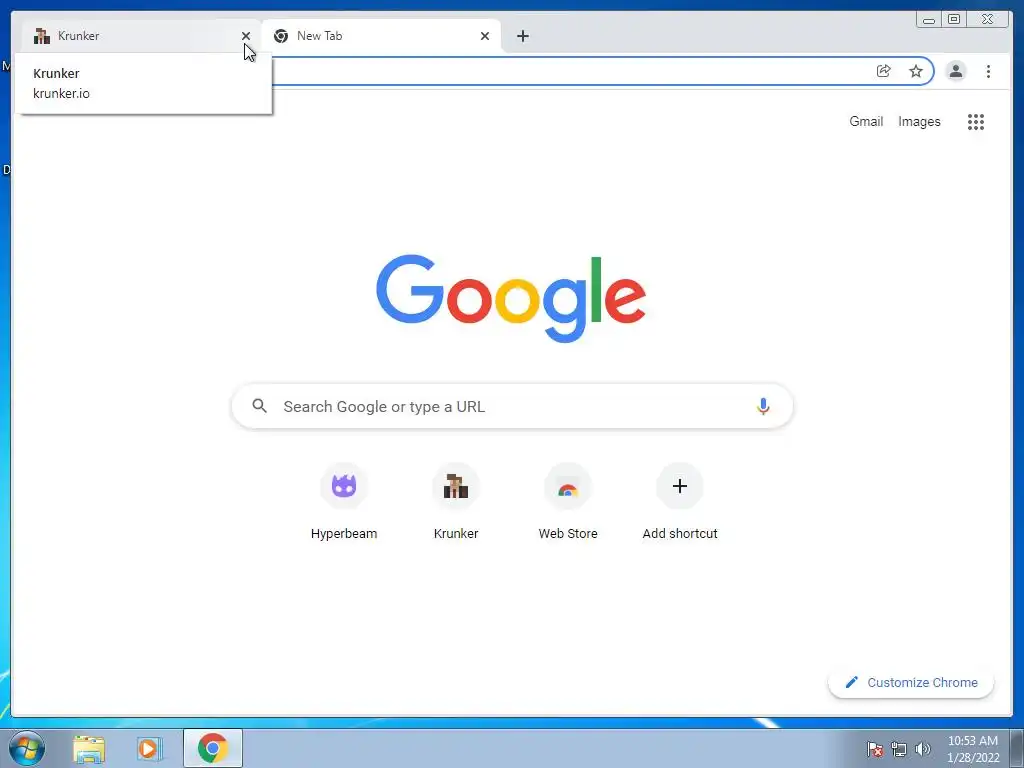The image size is (1024, 768).
Task: Click the magnifier icon in the search box
Action: (259, 406)
